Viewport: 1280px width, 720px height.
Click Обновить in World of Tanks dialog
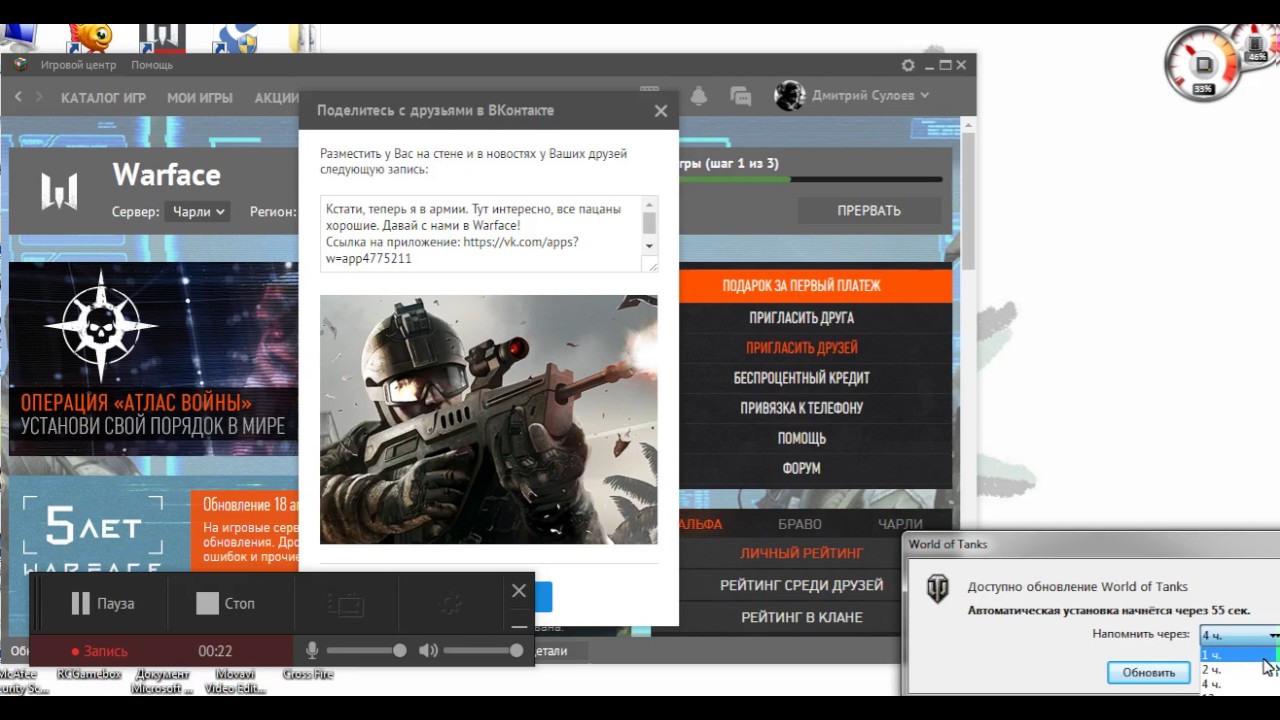point(1148,673)
